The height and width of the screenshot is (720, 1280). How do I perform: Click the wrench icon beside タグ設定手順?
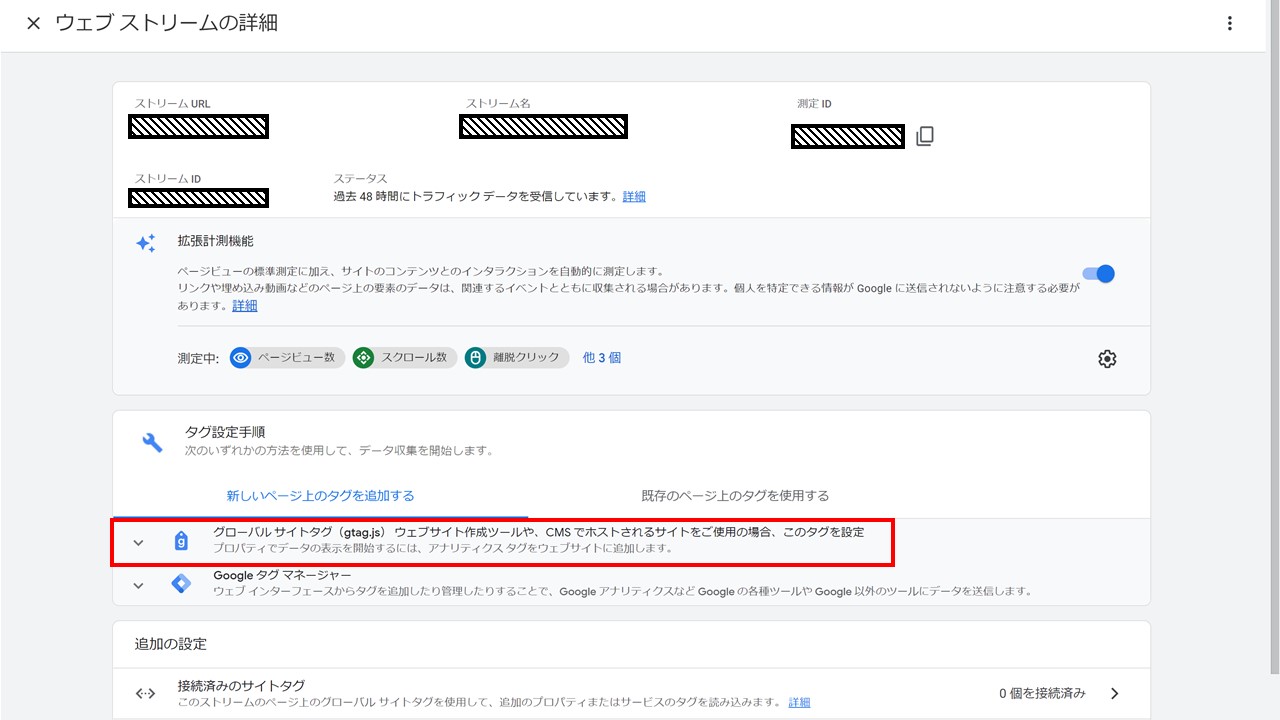[153, 442]
